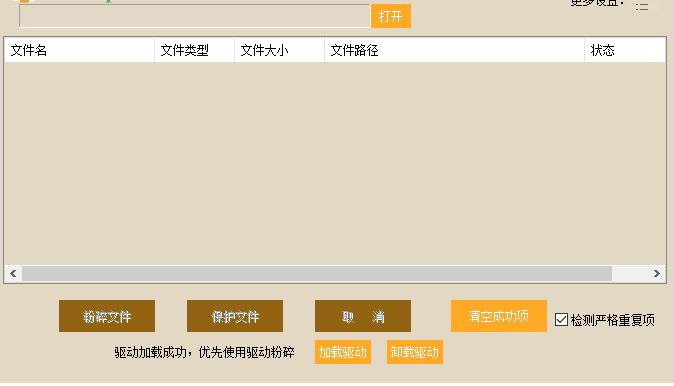Click the 清空成功项 button

[x=499, y=316]
